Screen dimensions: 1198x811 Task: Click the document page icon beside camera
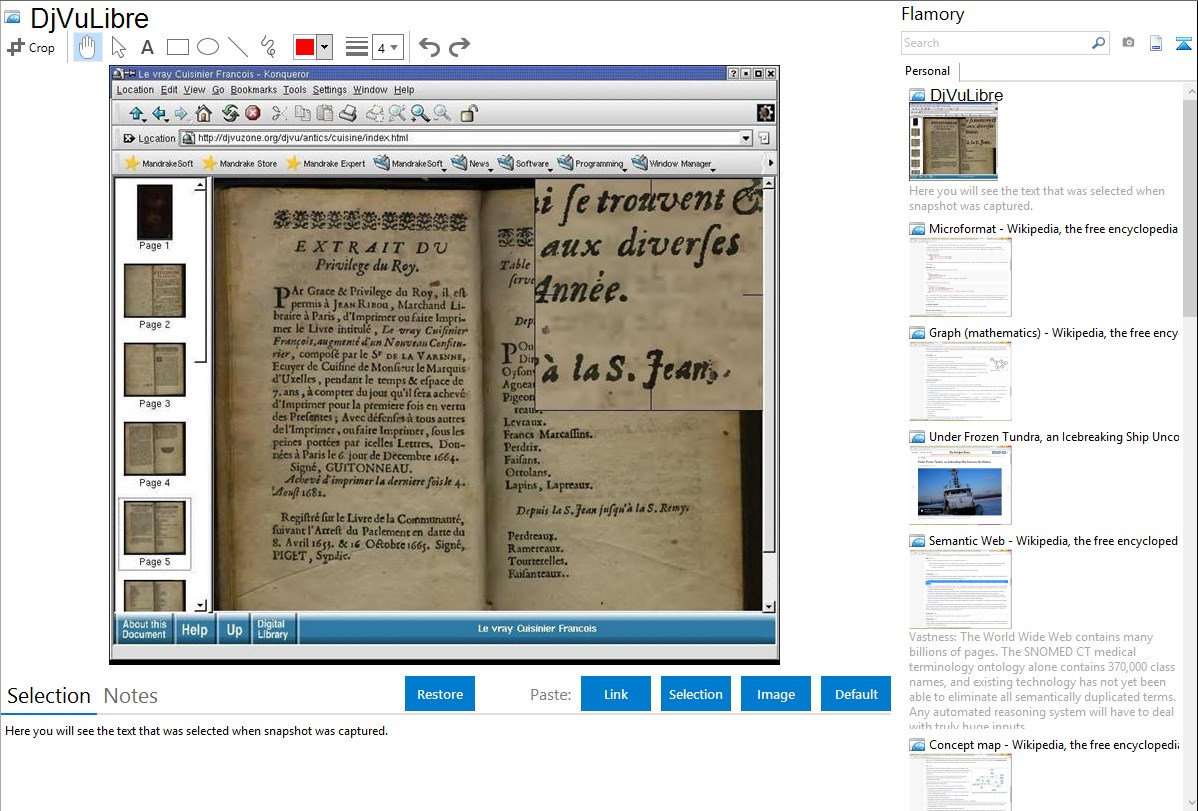[1156, 43]
